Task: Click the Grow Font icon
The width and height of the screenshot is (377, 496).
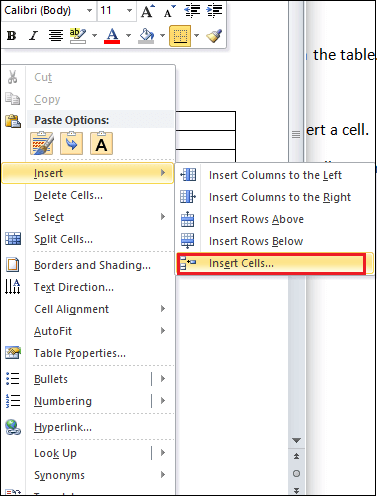Action: click(147, 11)
